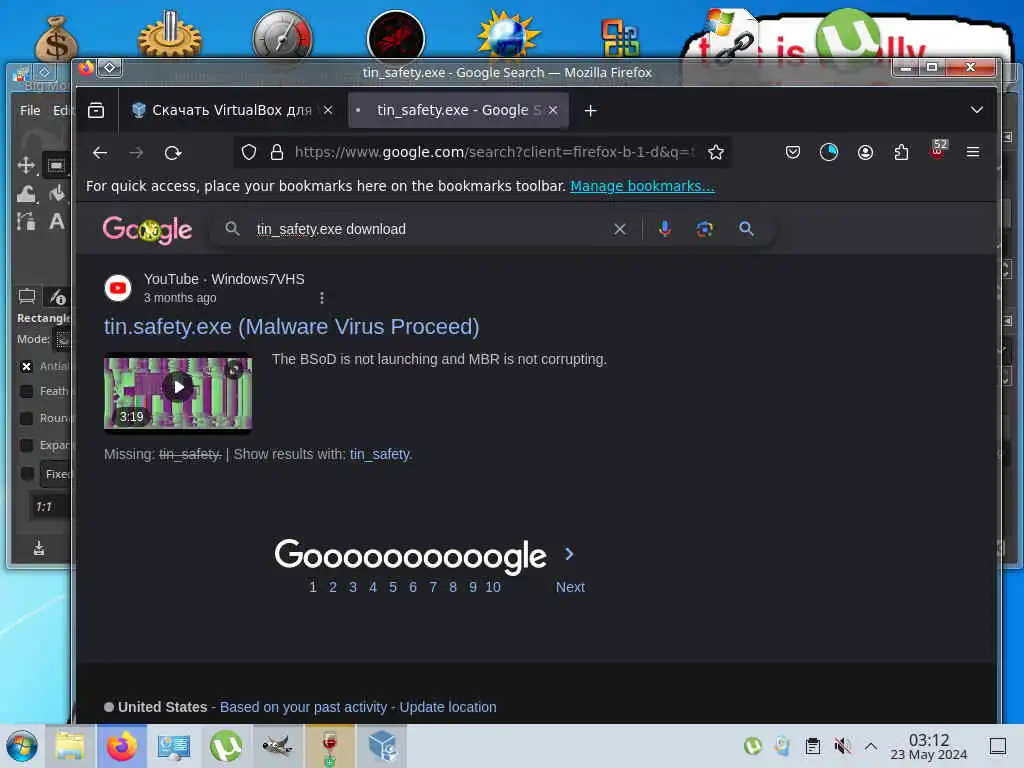This screenshot has height=768, width=1024.
Task: Click the Update location link
Action: (x=448, y=707)
